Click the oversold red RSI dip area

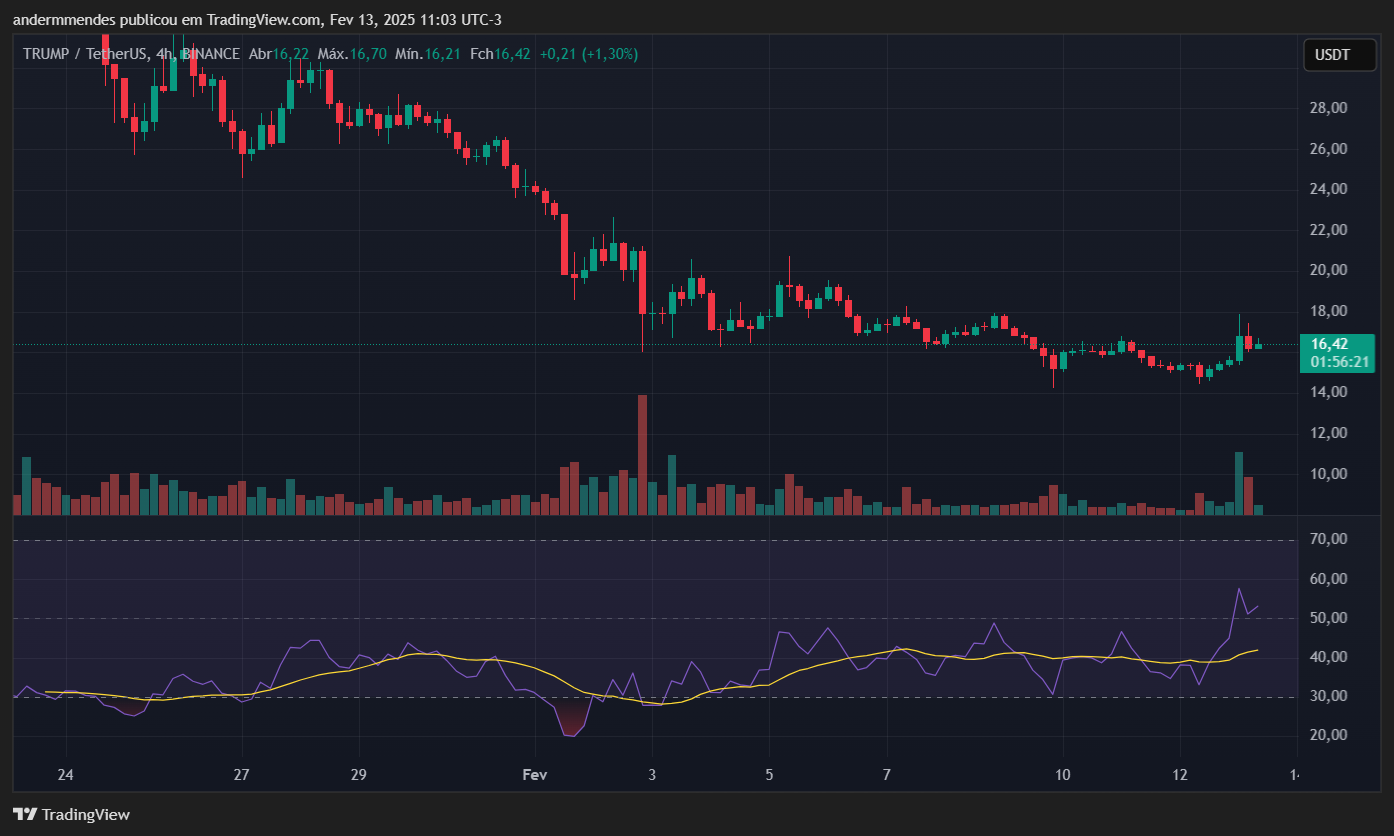pyautogui.click(x=572, y=718)
